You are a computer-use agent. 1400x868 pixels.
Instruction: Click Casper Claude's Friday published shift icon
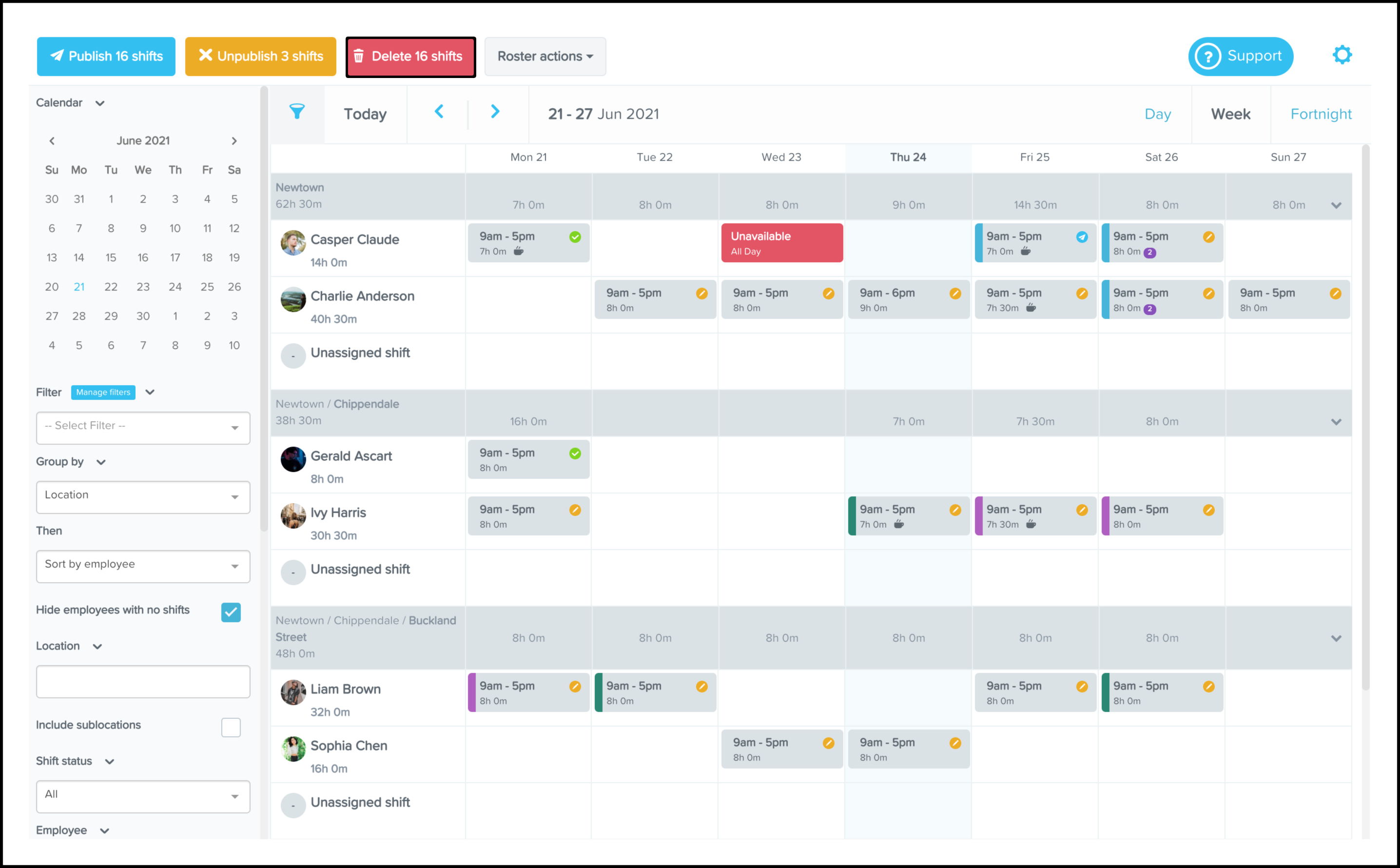tap(1082, 237)
